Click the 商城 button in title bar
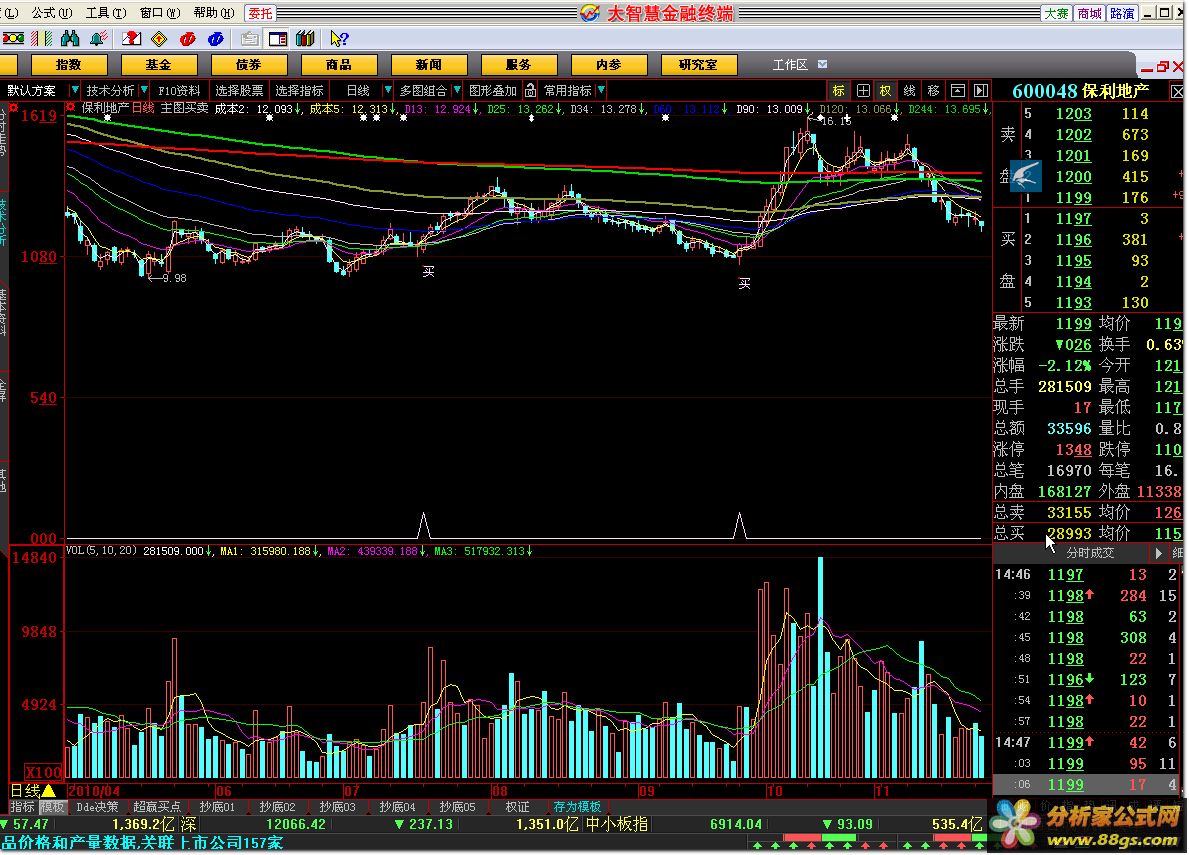Viewport: 1189px width, 855px height. 1090,13
